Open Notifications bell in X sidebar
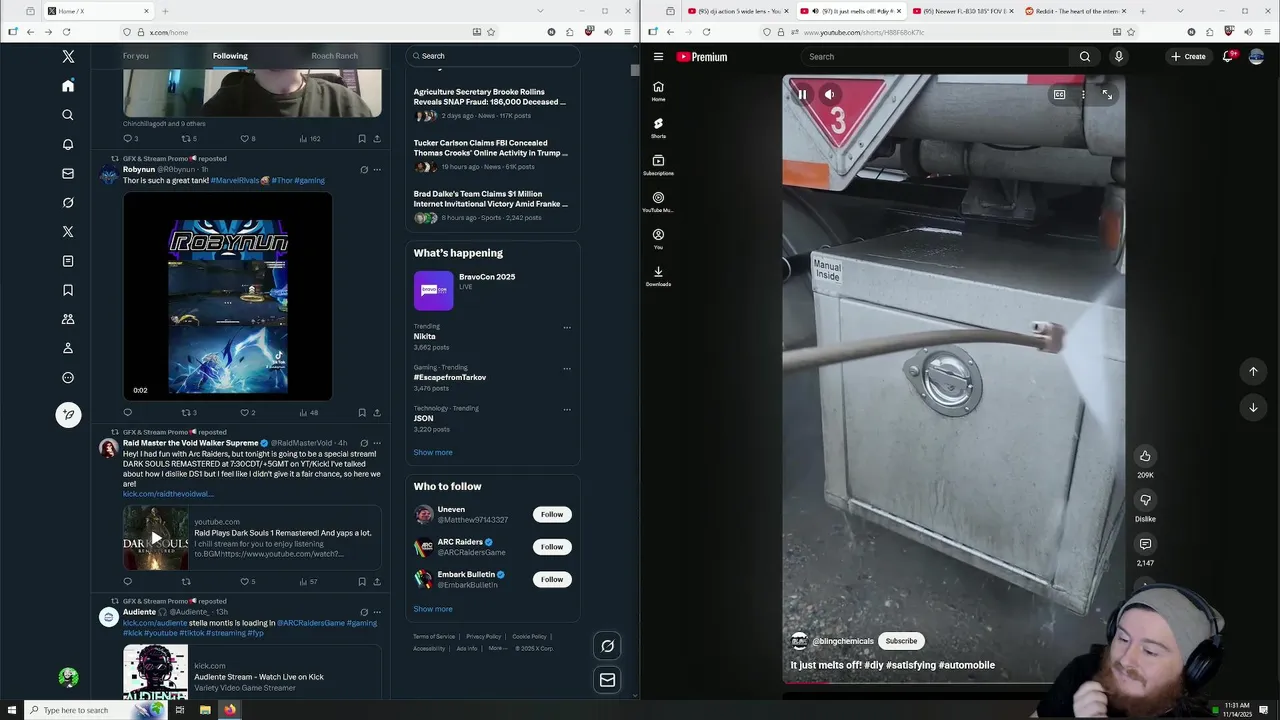The image size is (1280, 720). 68,144
